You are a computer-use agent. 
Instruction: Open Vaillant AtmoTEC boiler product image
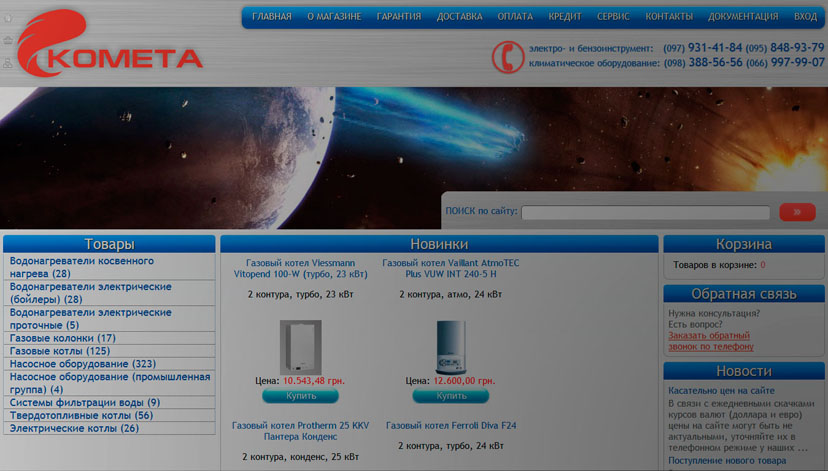click(450, 347)
